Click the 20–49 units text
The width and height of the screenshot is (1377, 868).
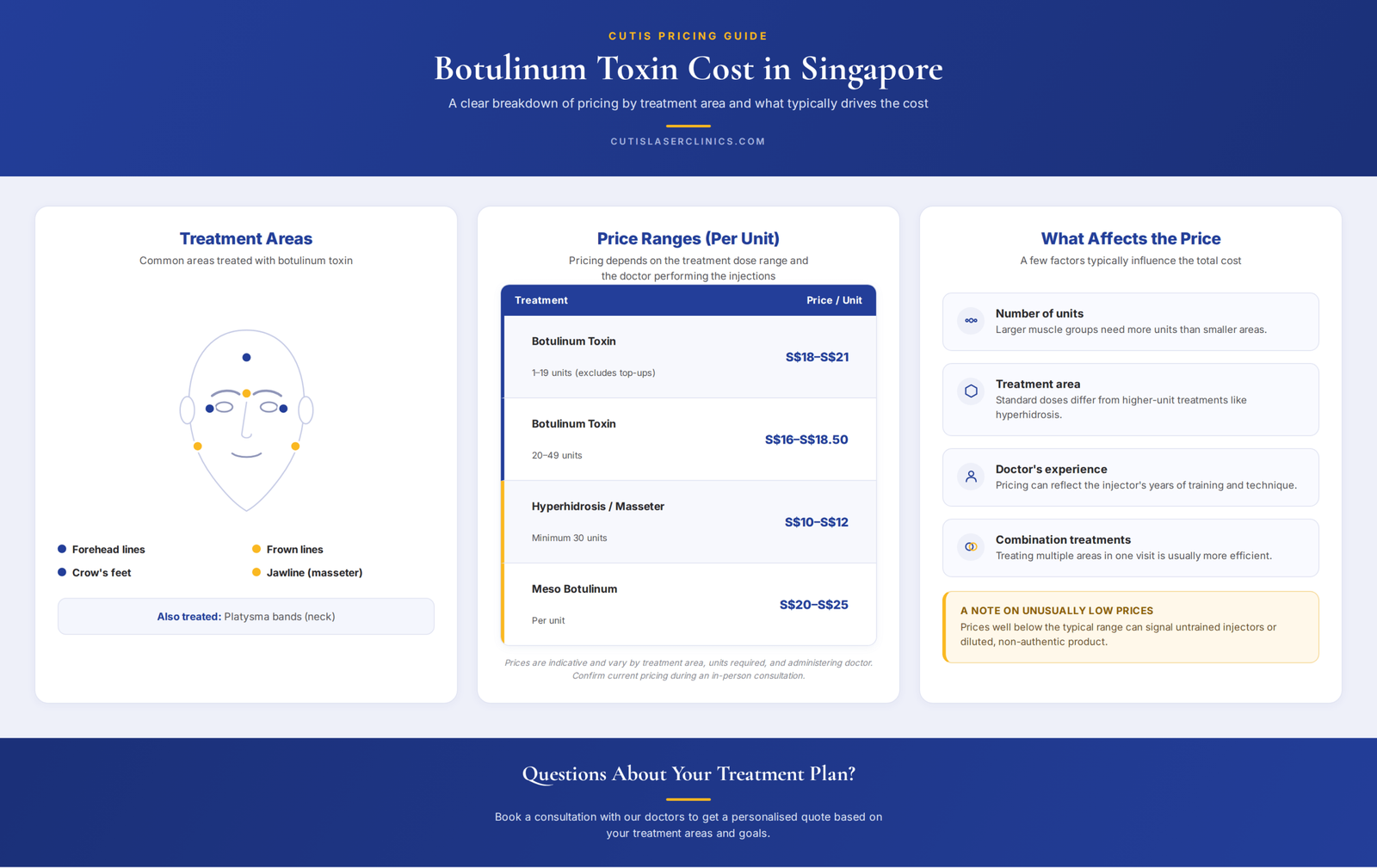point(557,456)
